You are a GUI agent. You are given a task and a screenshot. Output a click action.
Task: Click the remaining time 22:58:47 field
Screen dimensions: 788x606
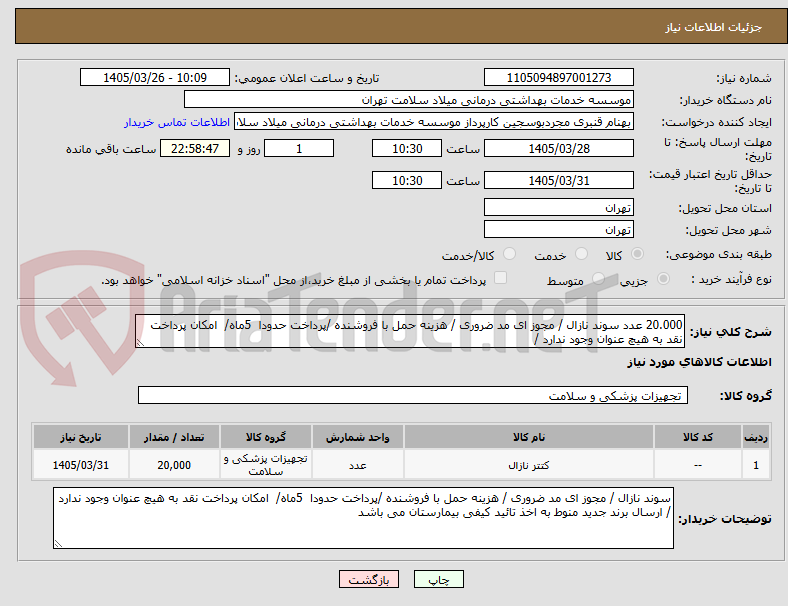(x=195, y=149)
